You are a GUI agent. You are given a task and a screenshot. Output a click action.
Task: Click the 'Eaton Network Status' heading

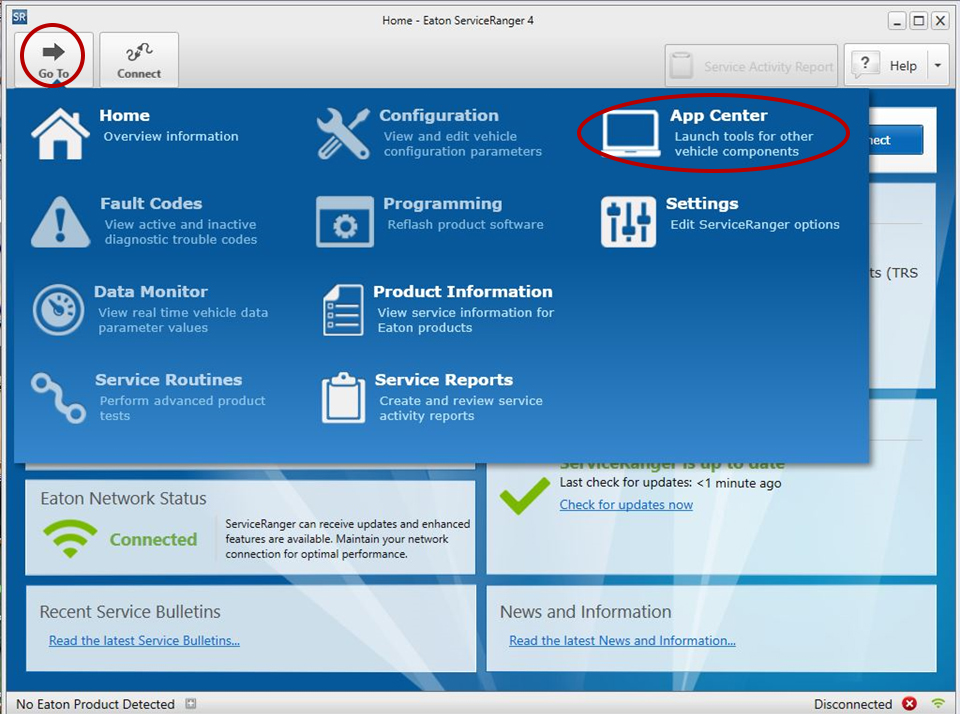pos(123,498)
